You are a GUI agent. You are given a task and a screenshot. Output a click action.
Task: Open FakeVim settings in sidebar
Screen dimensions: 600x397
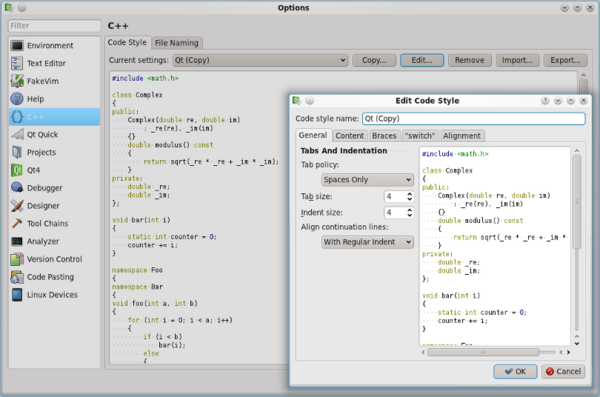[54, 81]
